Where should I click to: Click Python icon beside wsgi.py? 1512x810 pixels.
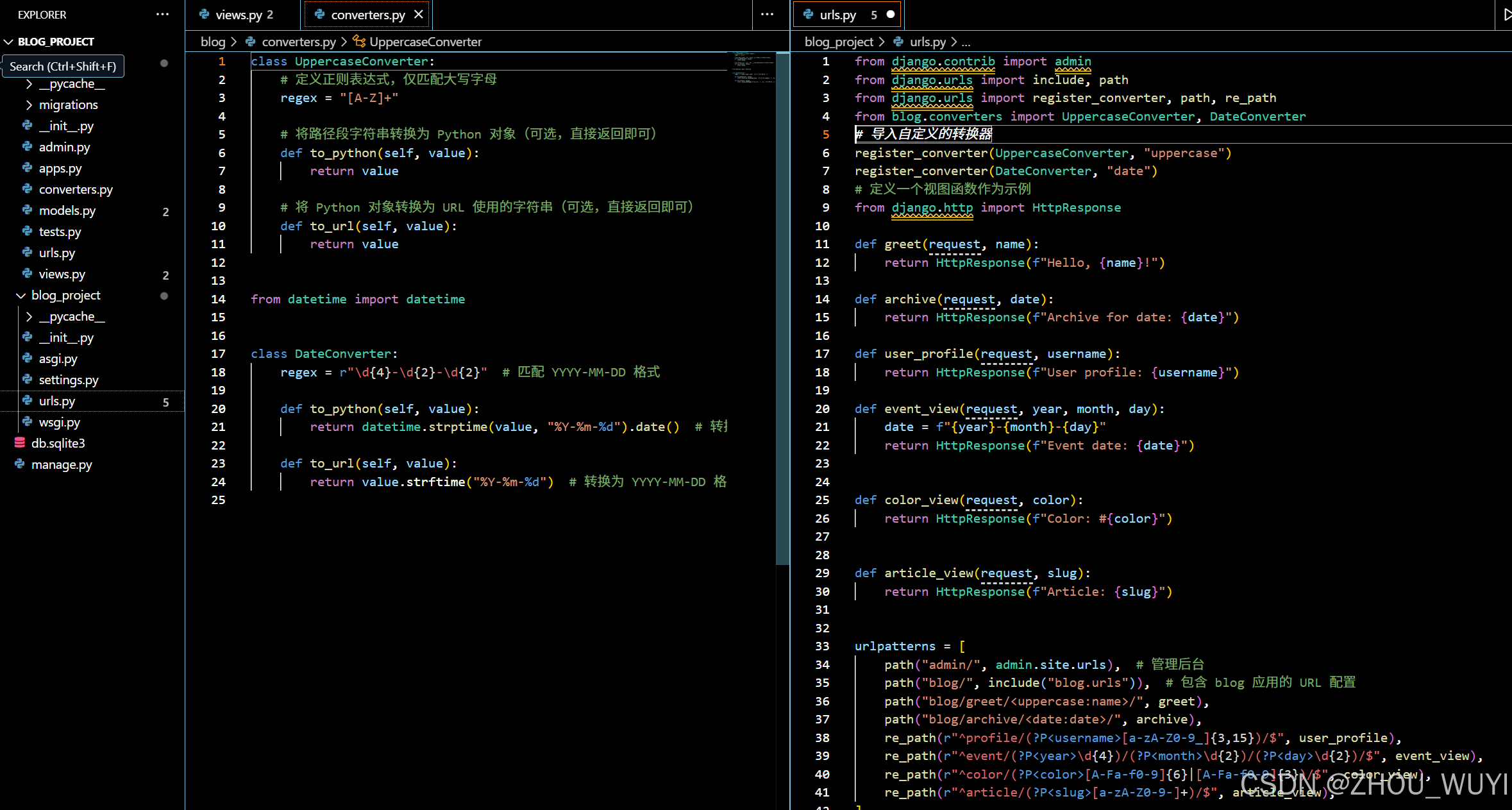click(28, 422)
